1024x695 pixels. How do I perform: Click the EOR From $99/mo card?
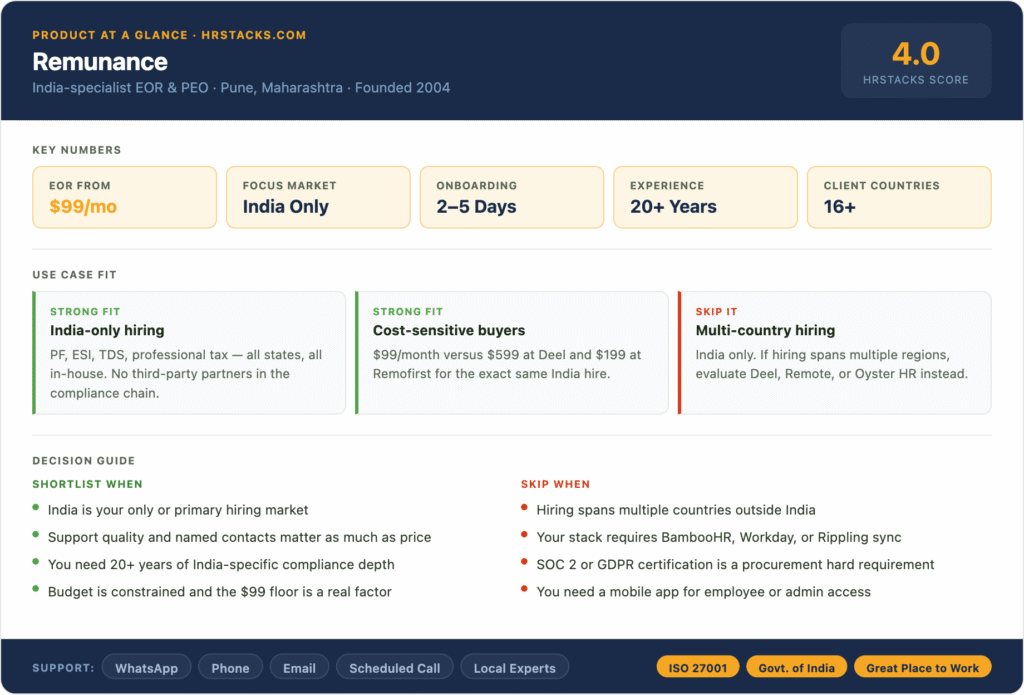pyautogui.click(x=124, y=197)
